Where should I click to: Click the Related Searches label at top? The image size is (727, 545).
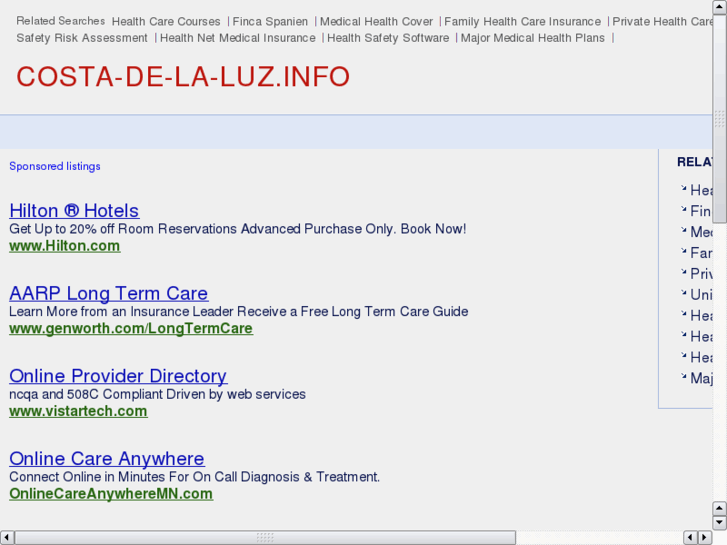(61, 21)
